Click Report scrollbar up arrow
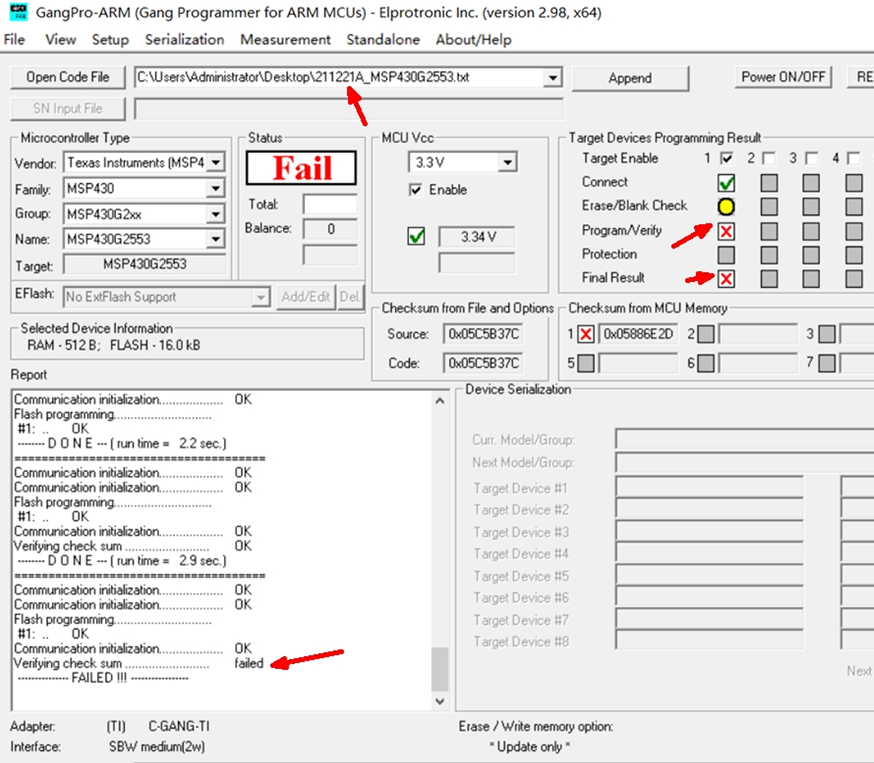The width and height of the screenshot is (874, 763). [x=440, y=401]
